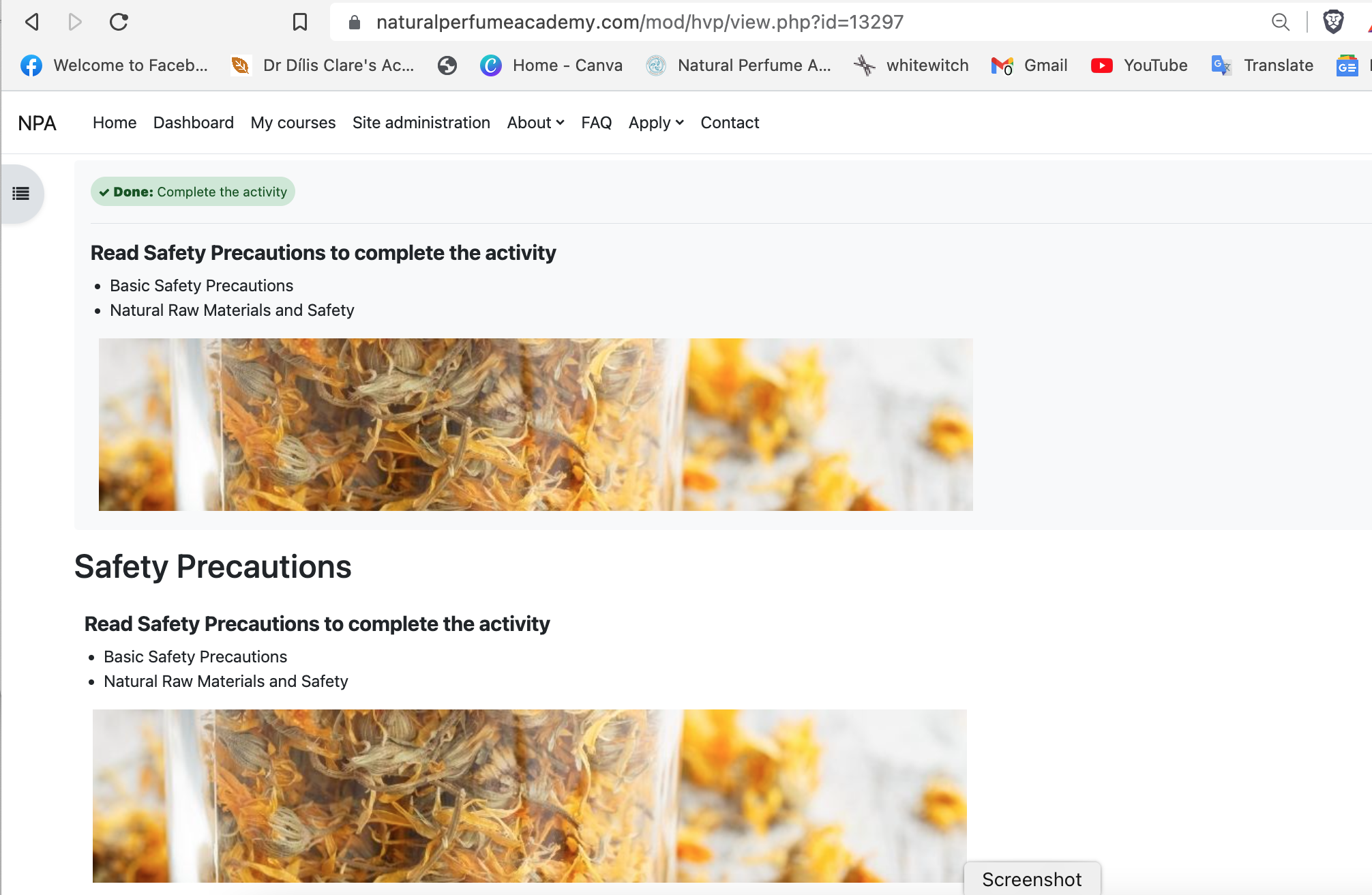
Task: Click upper 'Basic Safety Precautions' bullet text
Action: (202, 286)
